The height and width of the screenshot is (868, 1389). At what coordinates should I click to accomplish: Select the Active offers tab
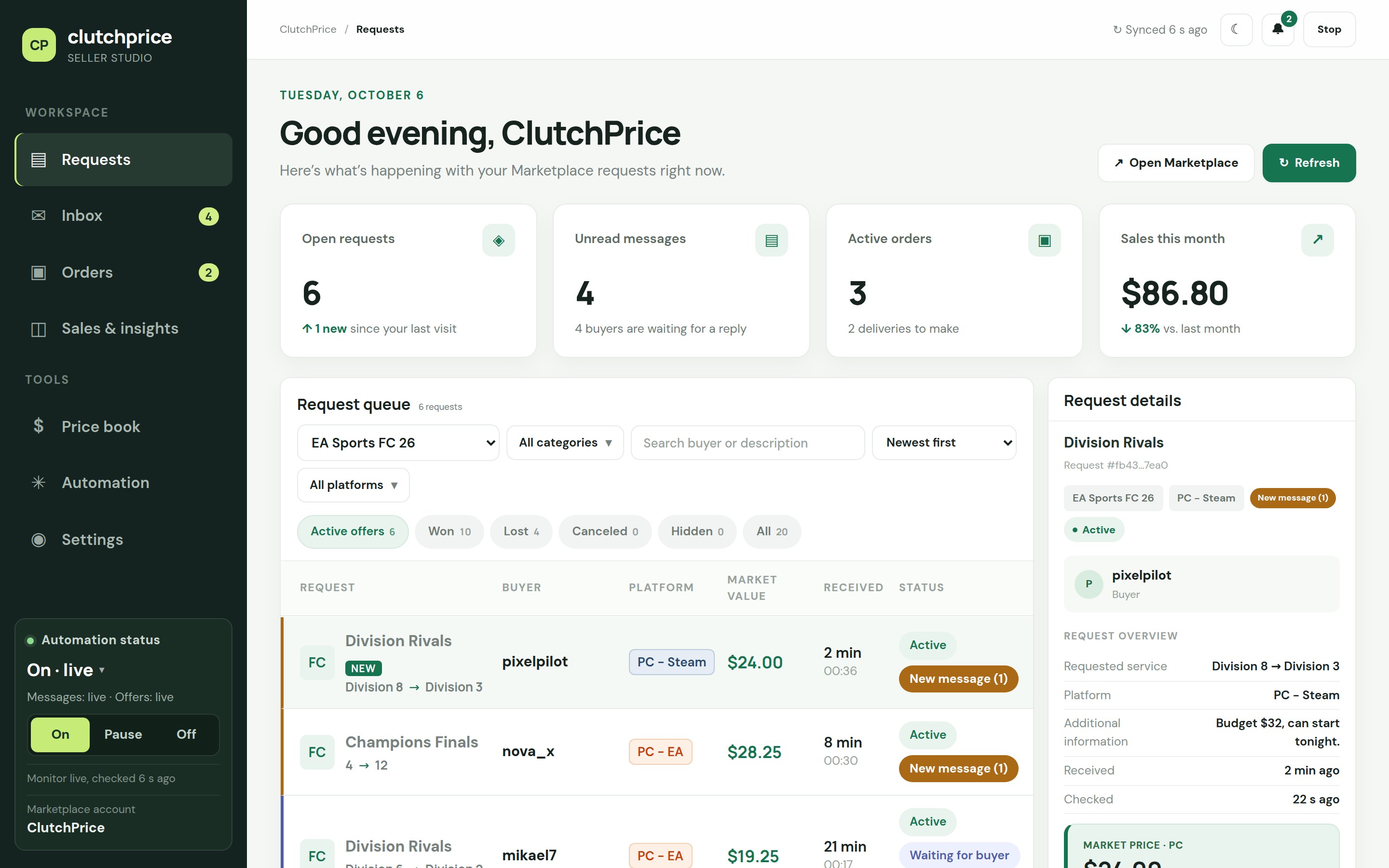353,531
